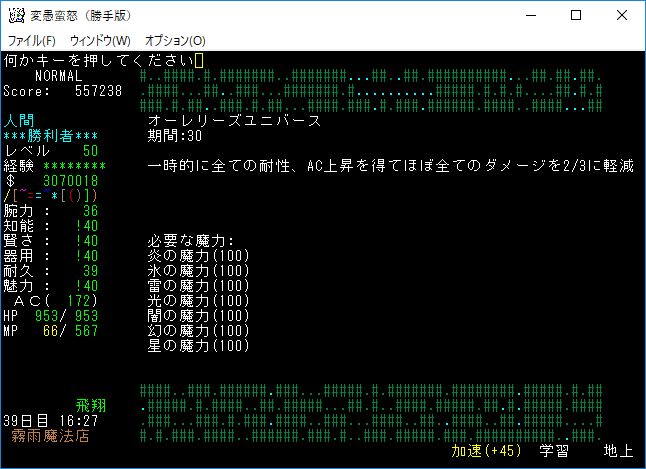This screenshot has width=646, height=469.
Task: Click the オーレリーズユニバース spell name
Action: coord(234,121)
